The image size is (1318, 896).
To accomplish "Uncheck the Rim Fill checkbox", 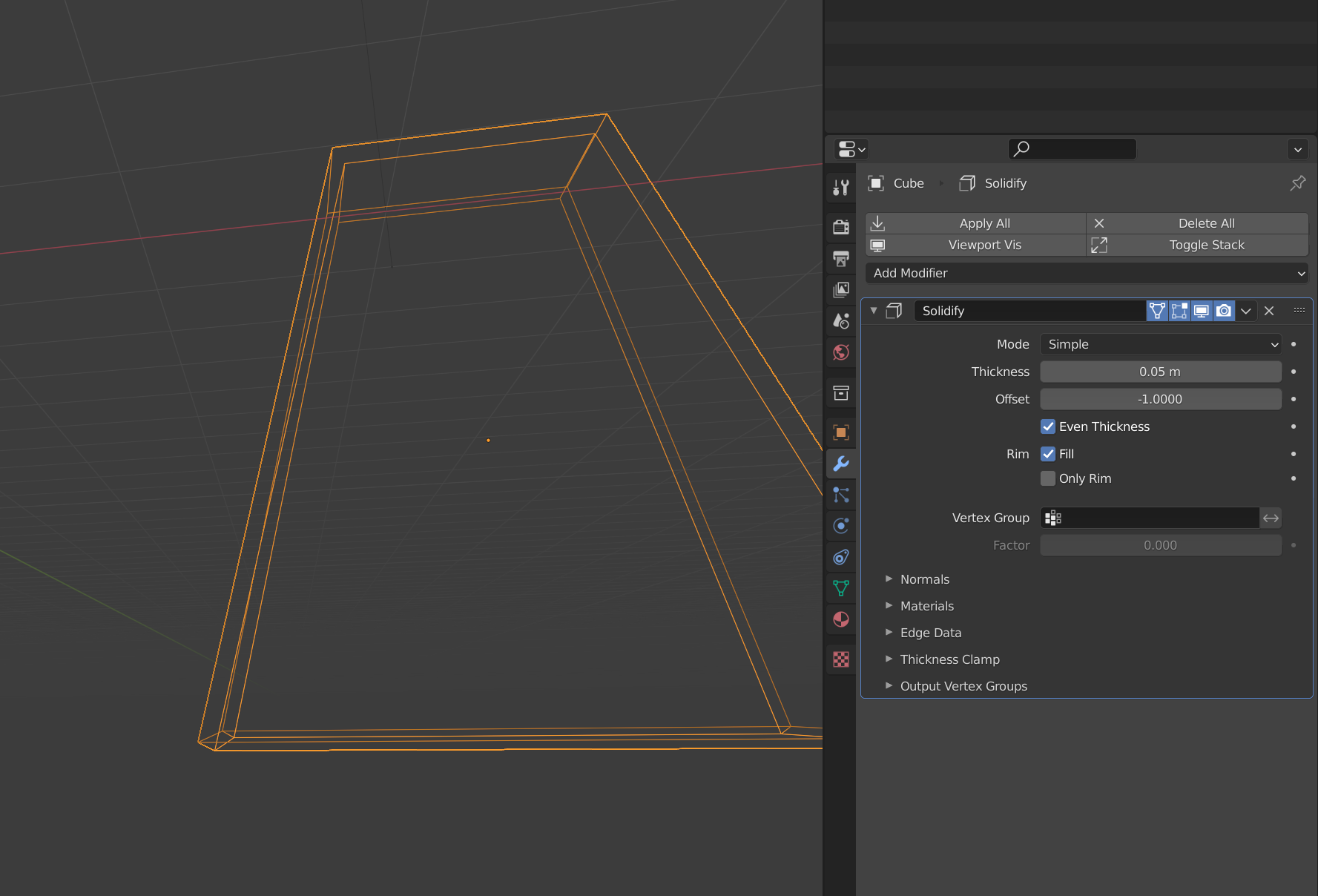I will pos(1048,454).
